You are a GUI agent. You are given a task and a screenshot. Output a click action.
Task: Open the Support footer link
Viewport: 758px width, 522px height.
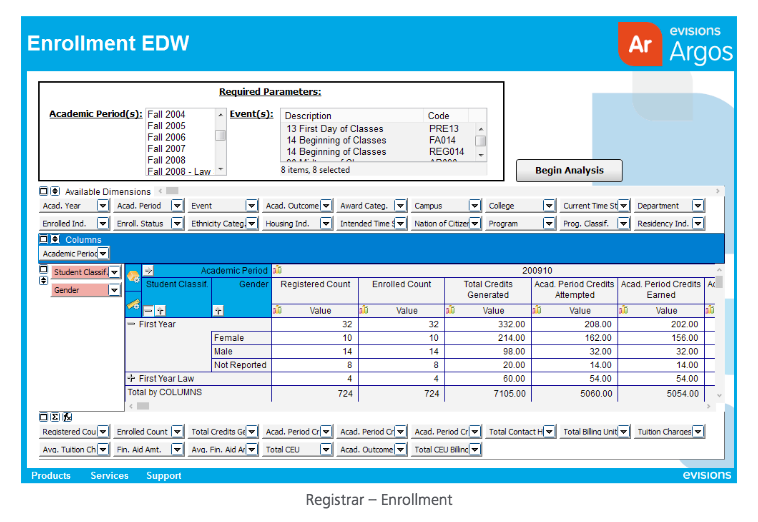tap(164, 476)
